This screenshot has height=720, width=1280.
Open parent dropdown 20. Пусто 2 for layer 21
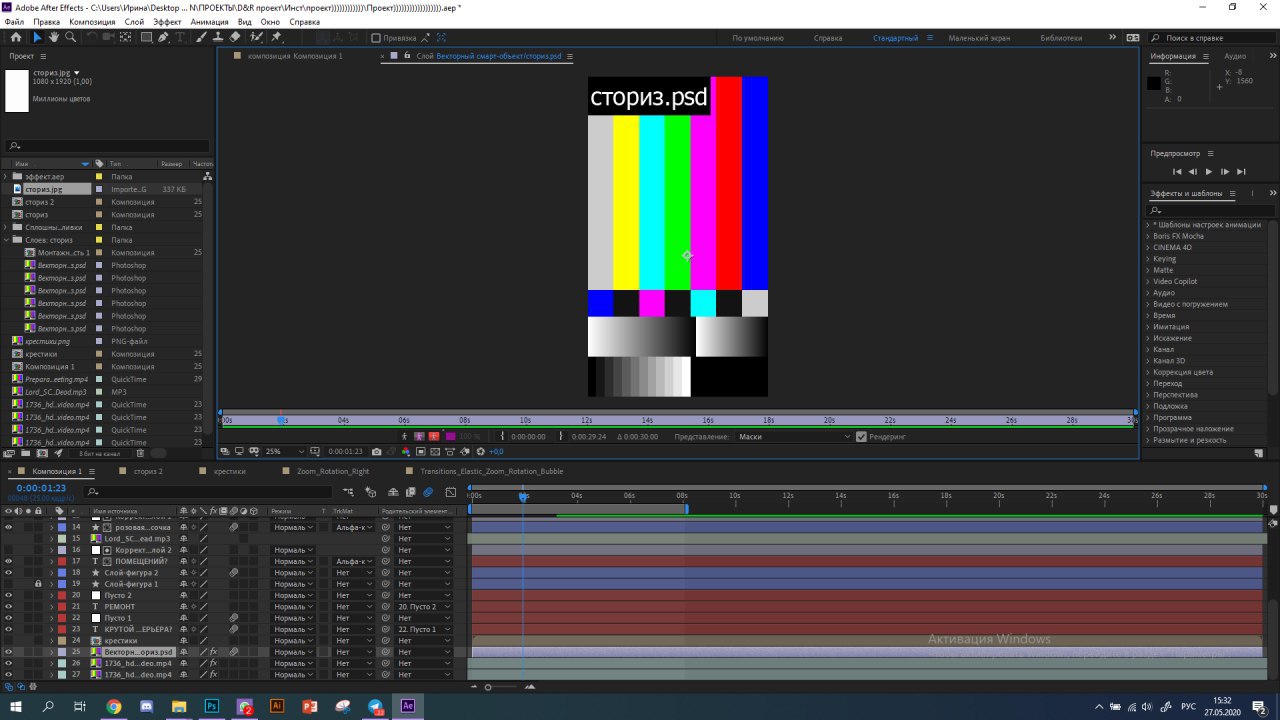pyautogui.click(x=424, y=607)
